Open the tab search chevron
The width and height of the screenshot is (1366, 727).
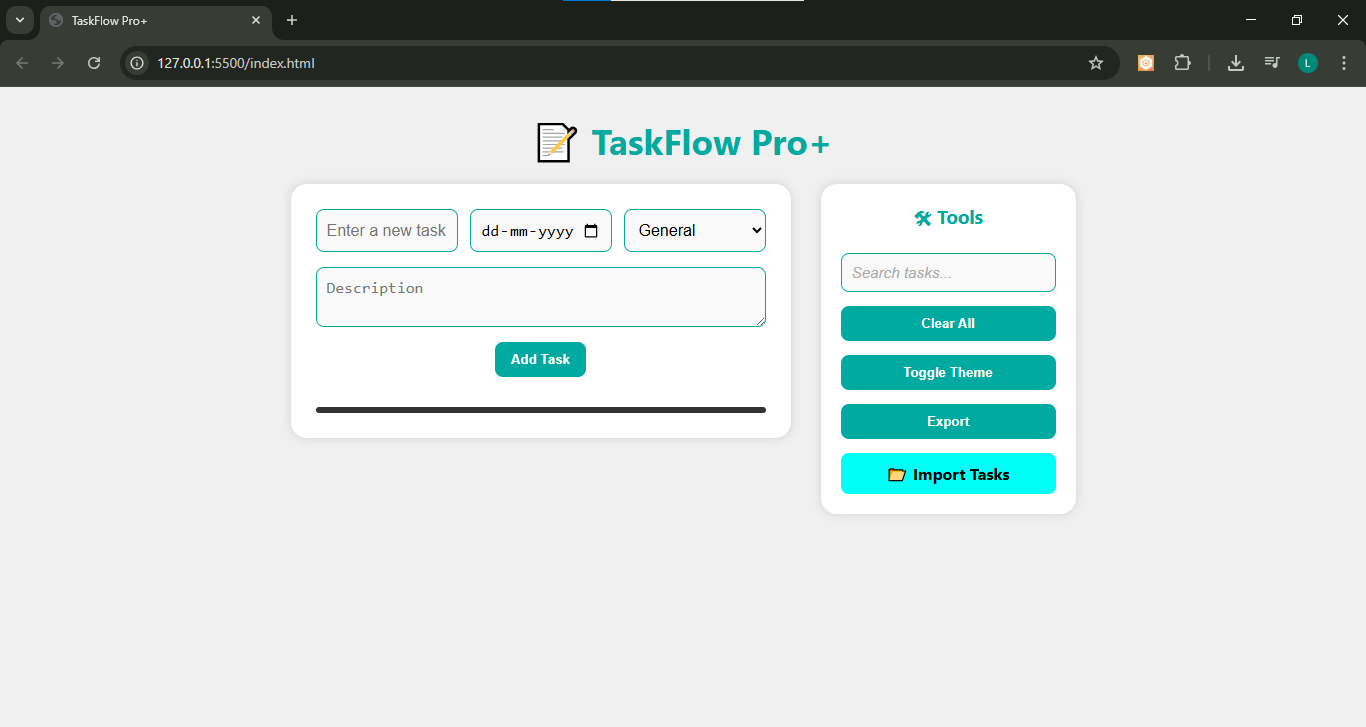[20, 20]
